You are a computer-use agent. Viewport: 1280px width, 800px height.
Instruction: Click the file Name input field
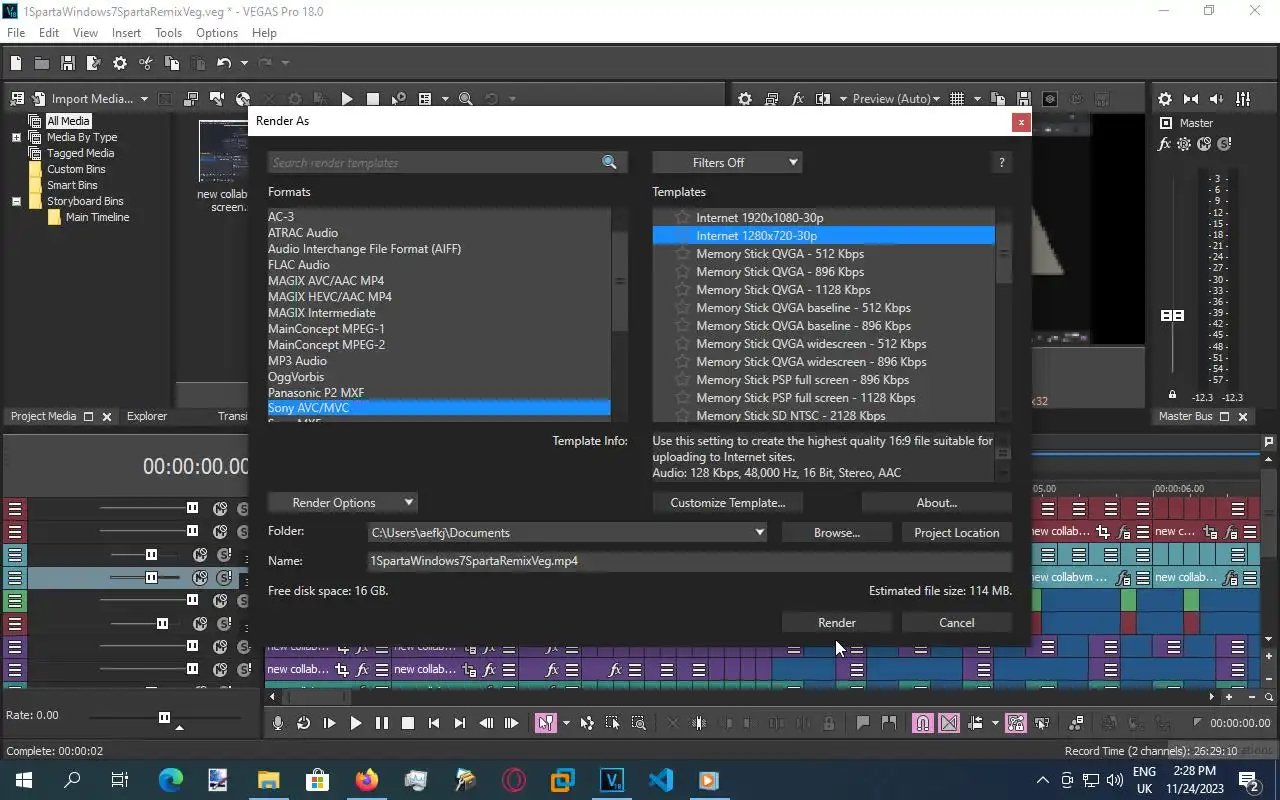pos(689,561)
